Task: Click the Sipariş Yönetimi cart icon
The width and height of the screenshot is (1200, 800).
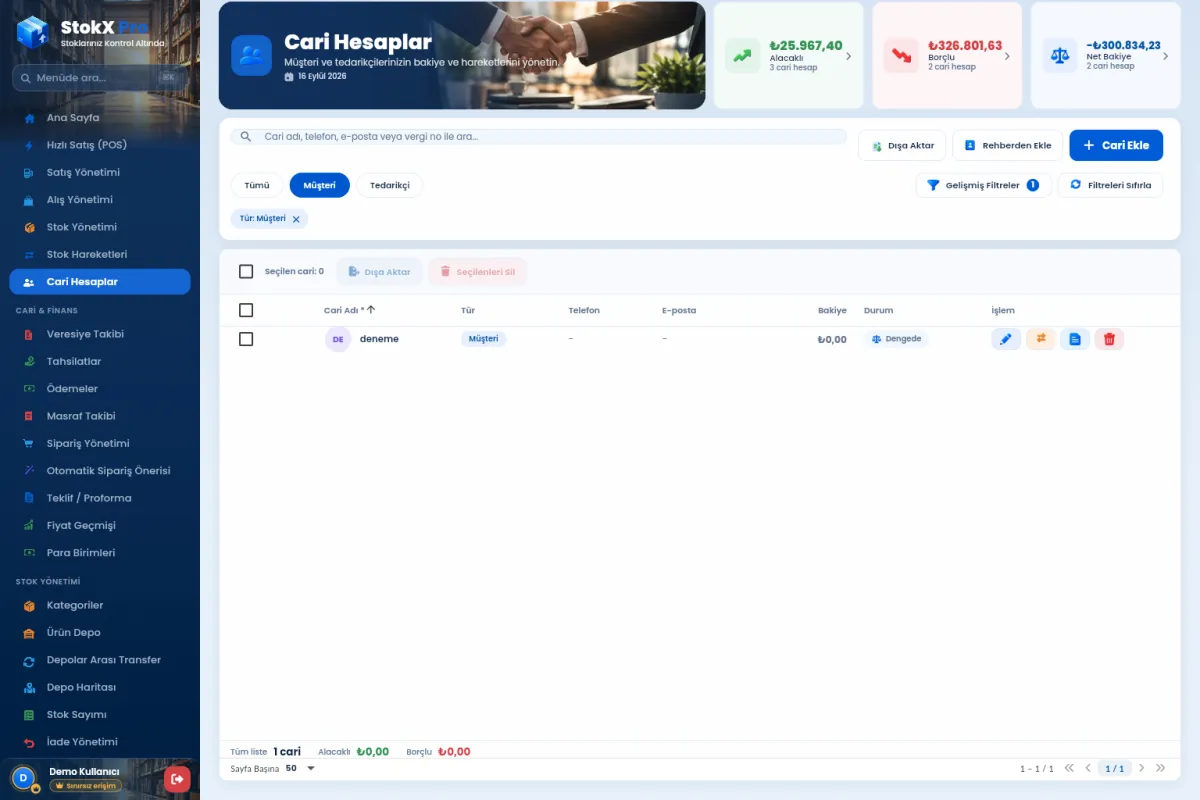Action: click(x=28, y=443)
